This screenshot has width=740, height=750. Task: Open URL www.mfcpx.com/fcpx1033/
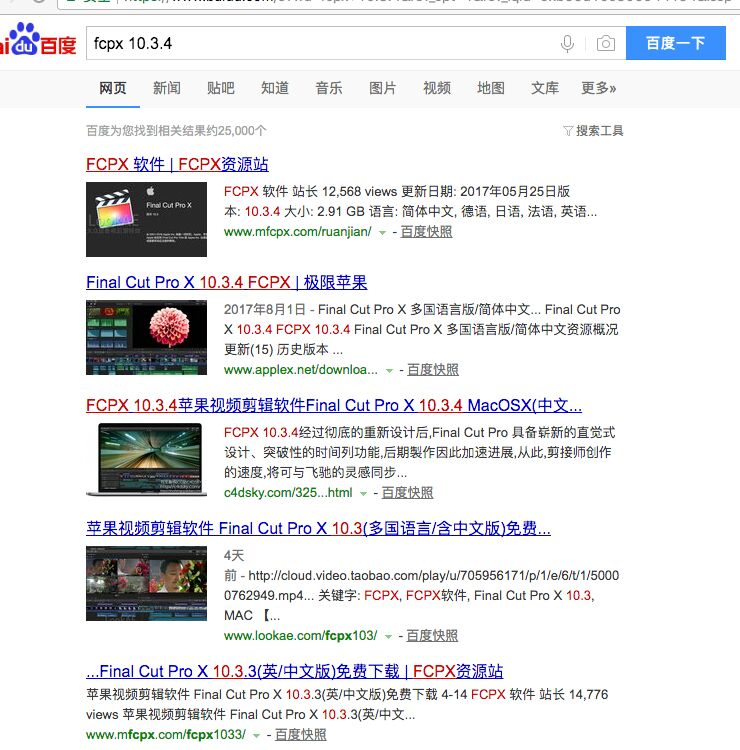[x=166, y=735]
